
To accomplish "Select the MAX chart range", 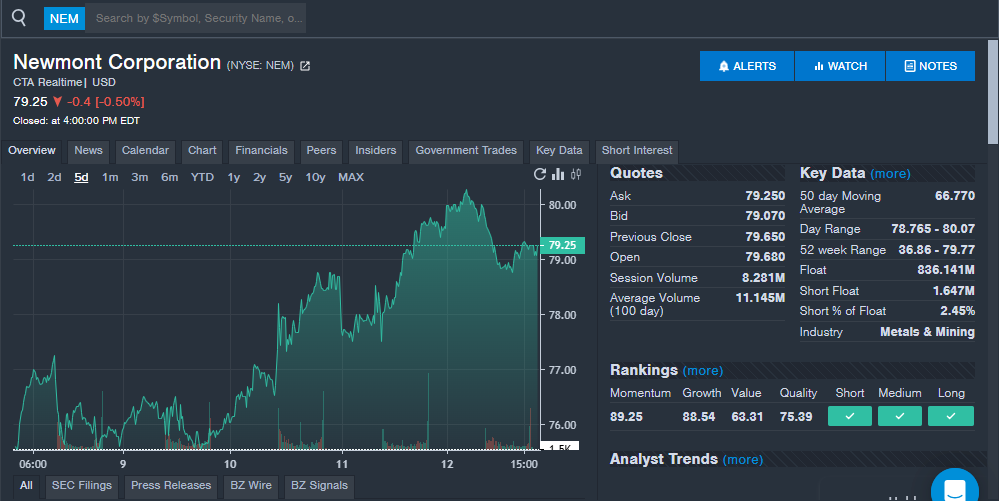I will click(351, 177).
